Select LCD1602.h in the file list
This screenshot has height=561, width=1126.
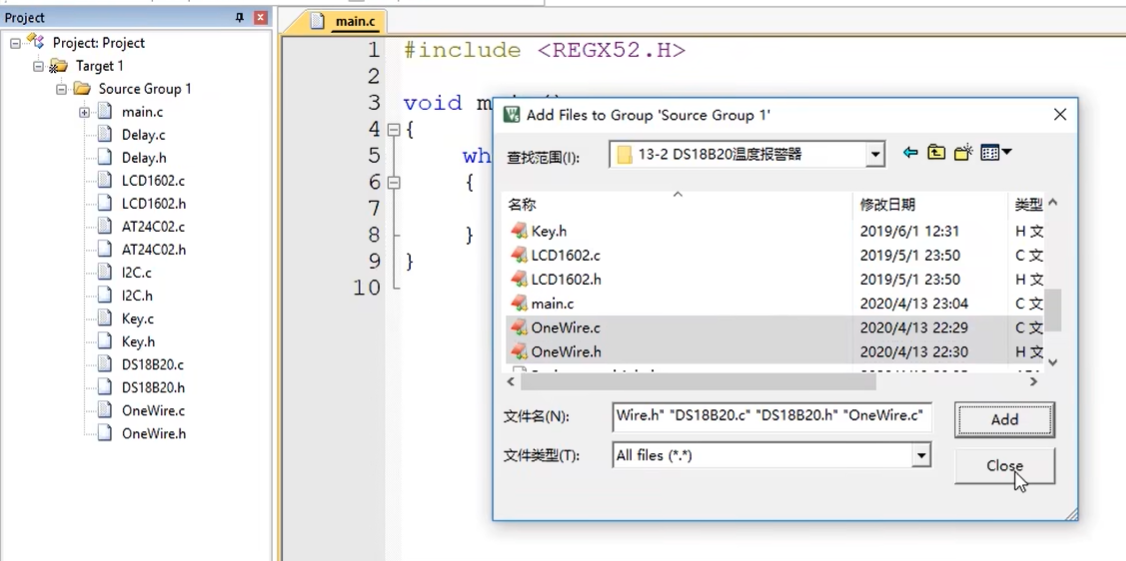click(566, 279)
